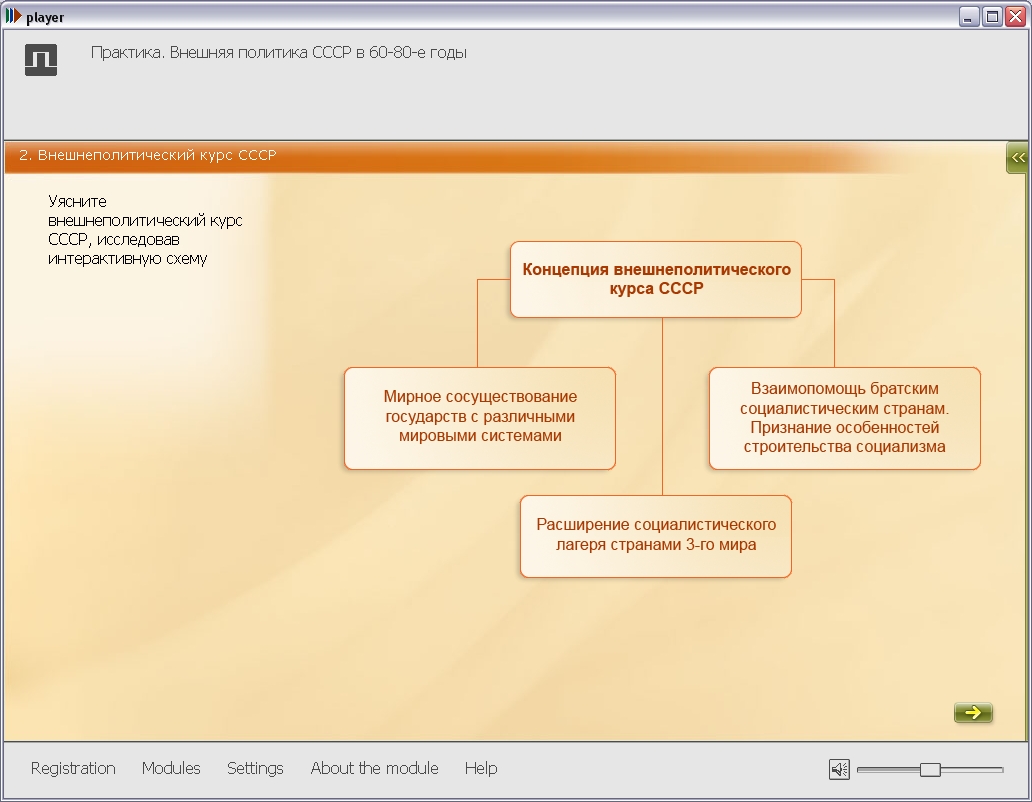Go to next slide with green arrow

pyautogui.click(x=973, y=712)
